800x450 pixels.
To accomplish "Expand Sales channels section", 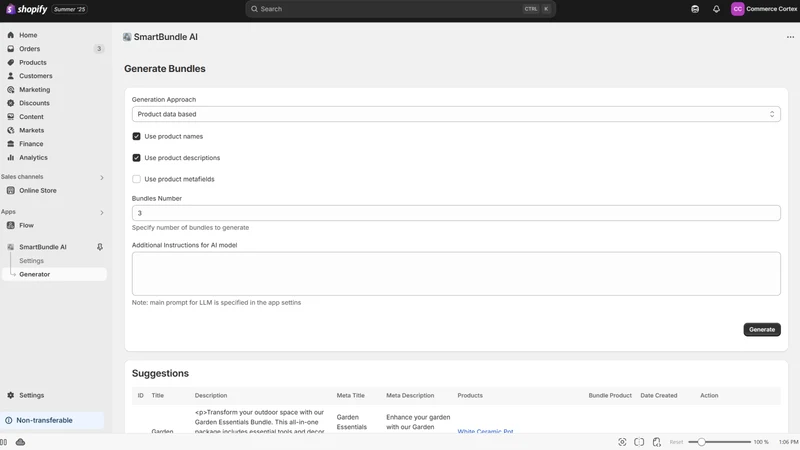I will [102, 177].
